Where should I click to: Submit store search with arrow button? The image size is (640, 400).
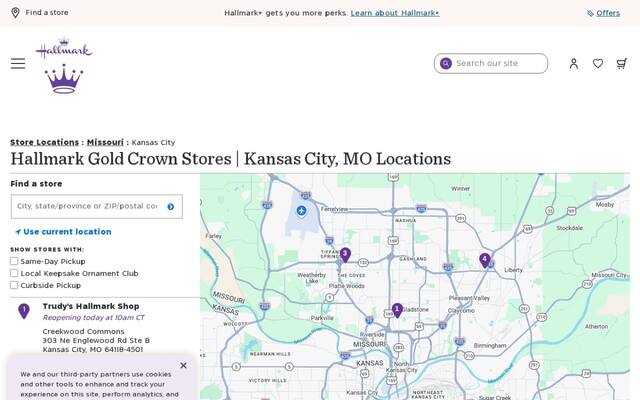click(171, 207)
